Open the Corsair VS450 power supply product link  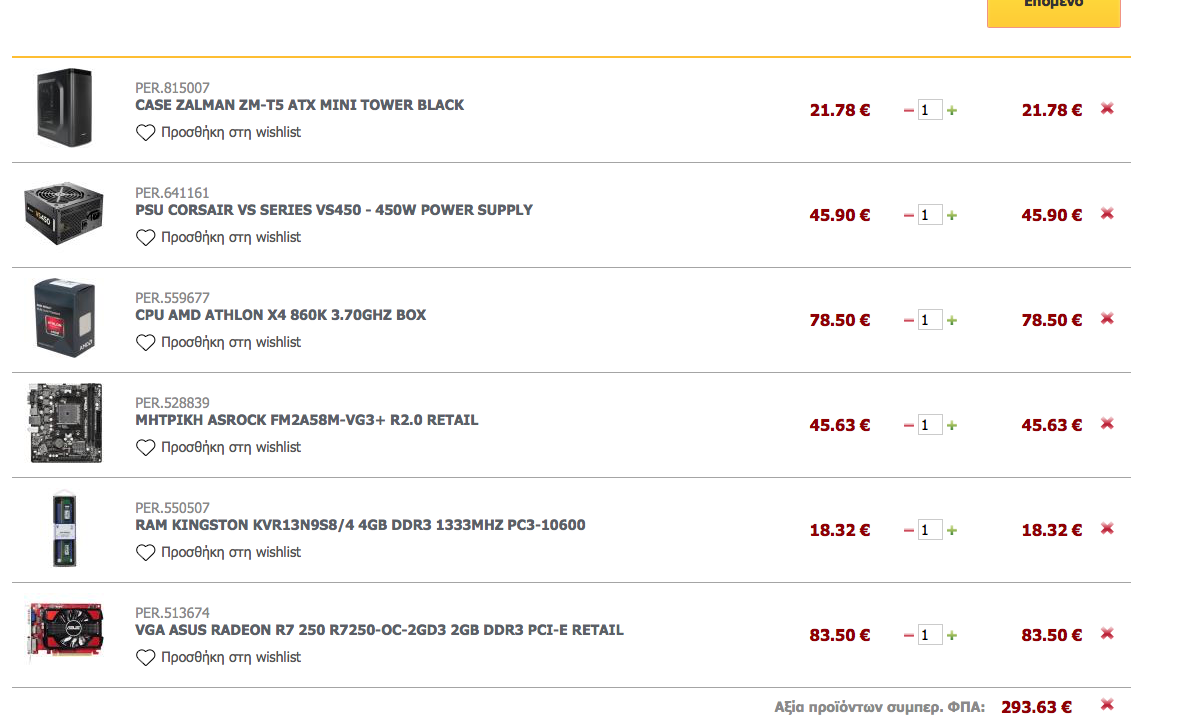334,210
